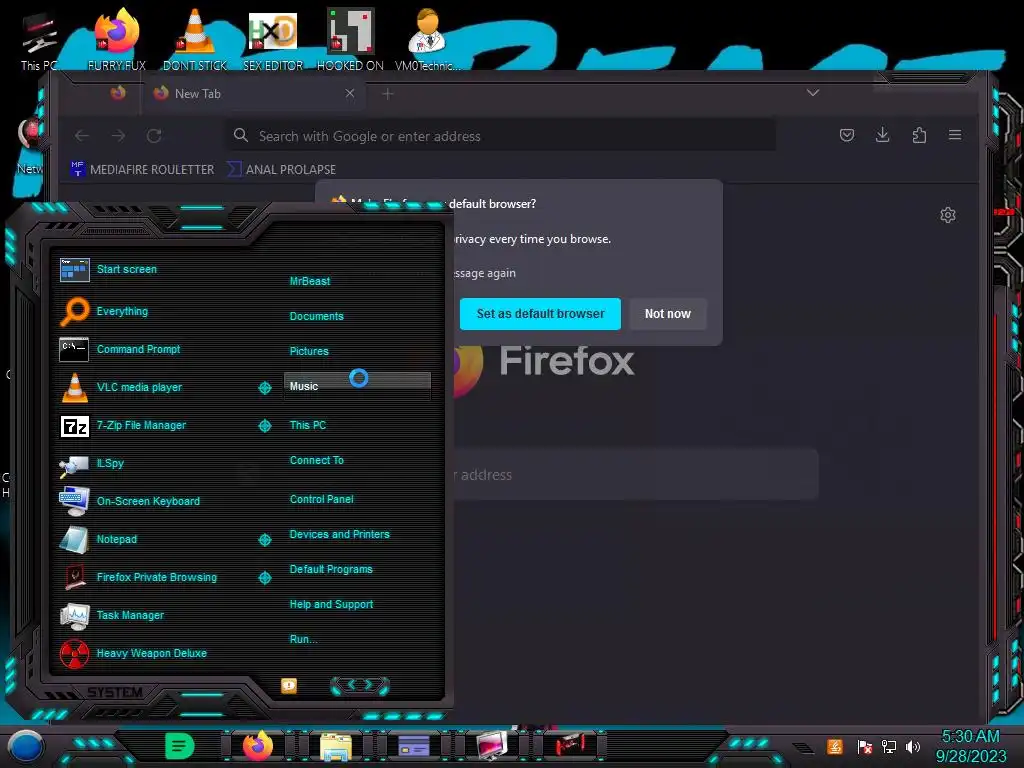Open Firefox extensions puzzle icon

(x=919, y=135)
